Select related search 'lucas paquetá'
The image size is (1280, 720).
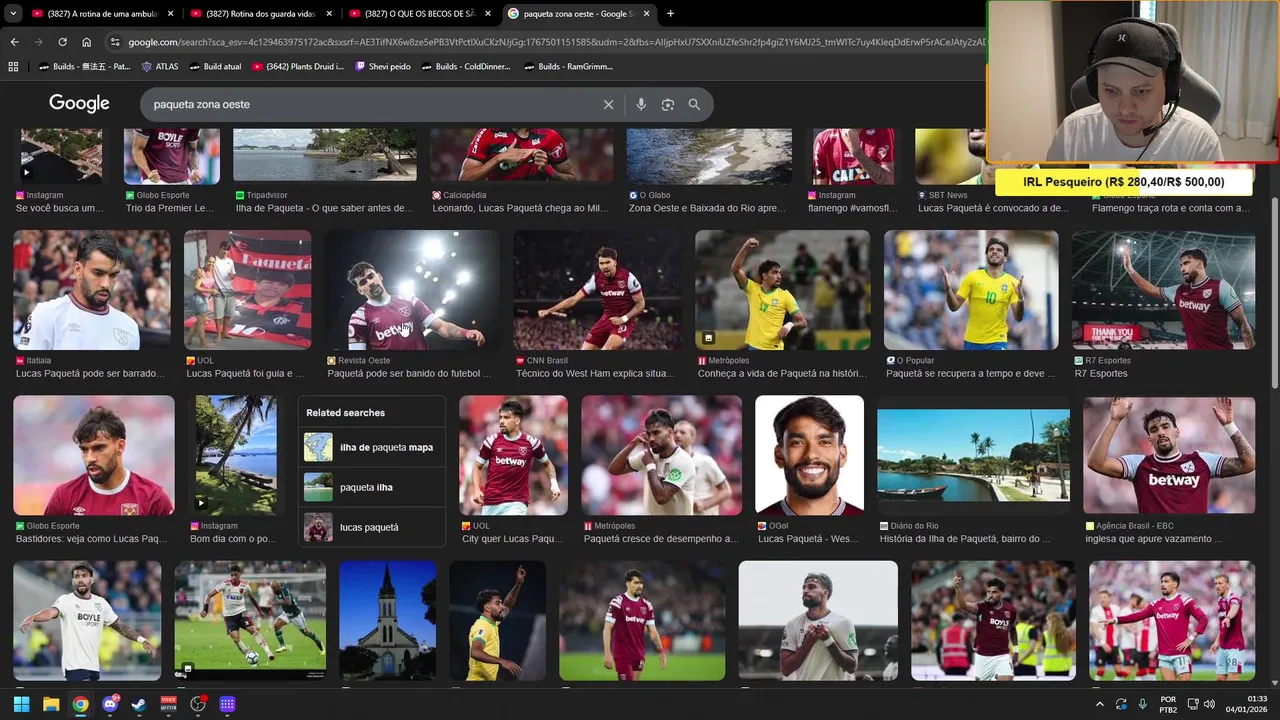[372, 527]
